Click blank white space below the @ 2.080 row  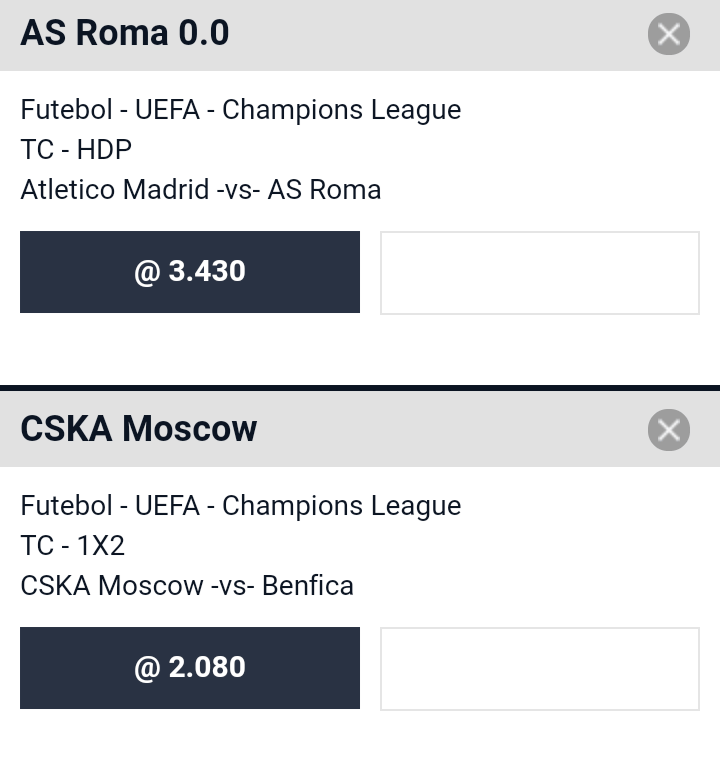360,744
